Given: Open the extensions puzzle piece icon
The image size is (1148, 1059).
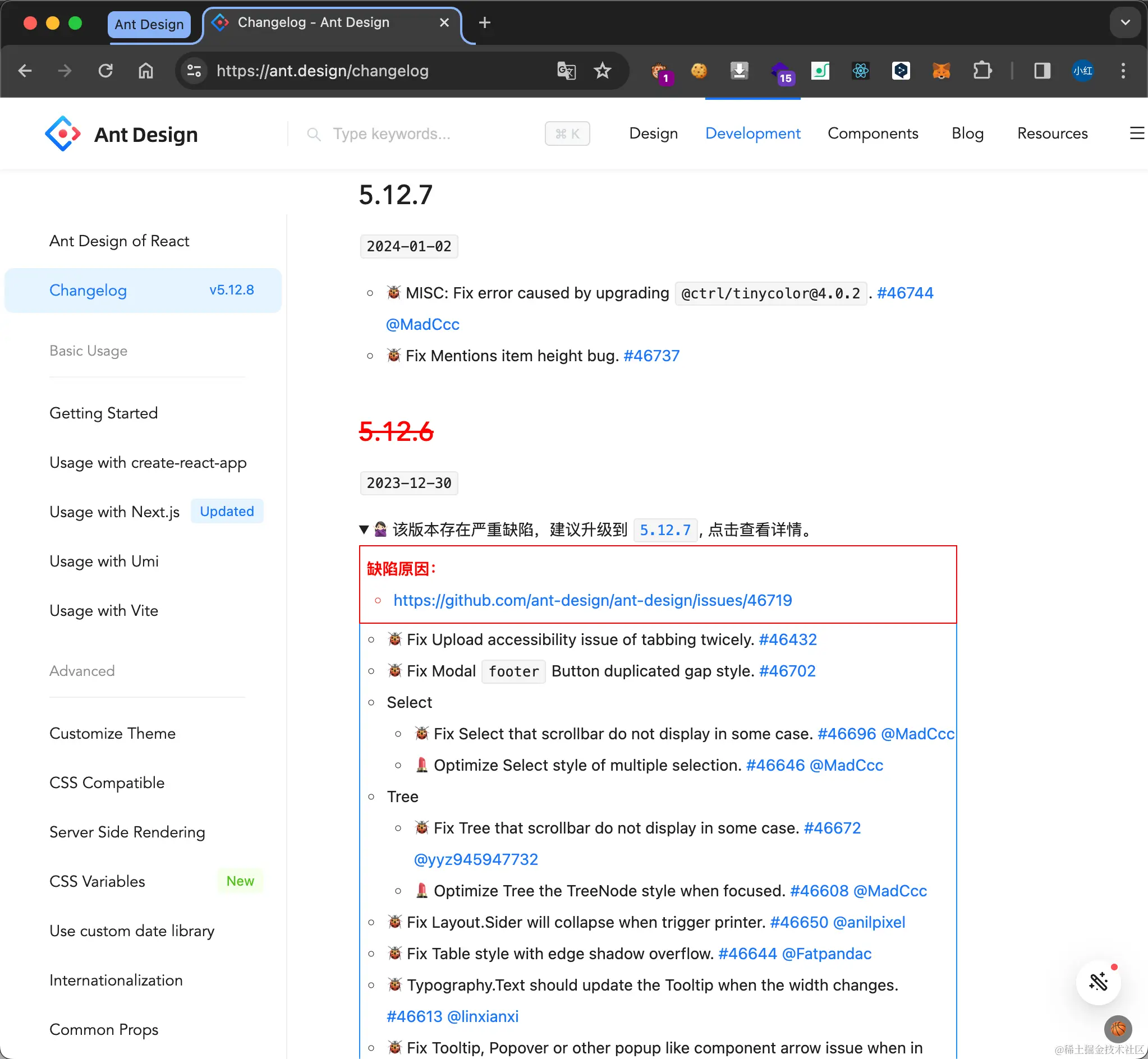Looking at the screenshot, I should (x=982, y=71).
